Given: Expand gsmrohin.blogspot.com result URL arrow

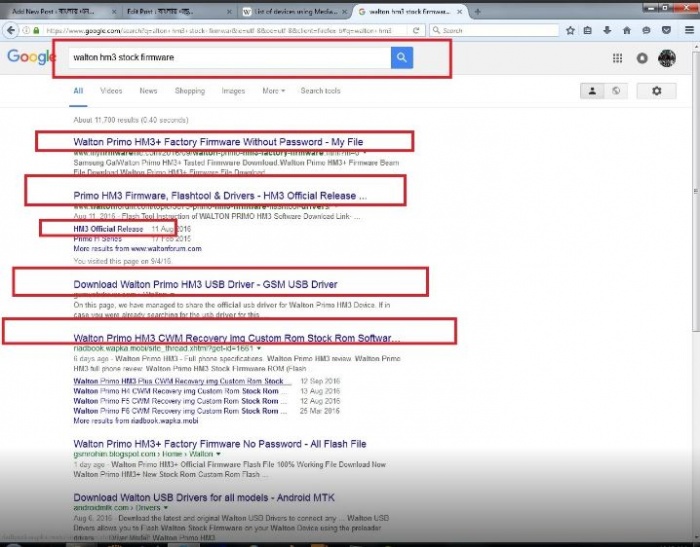Looking at the screenshot, I should (218, 454).
